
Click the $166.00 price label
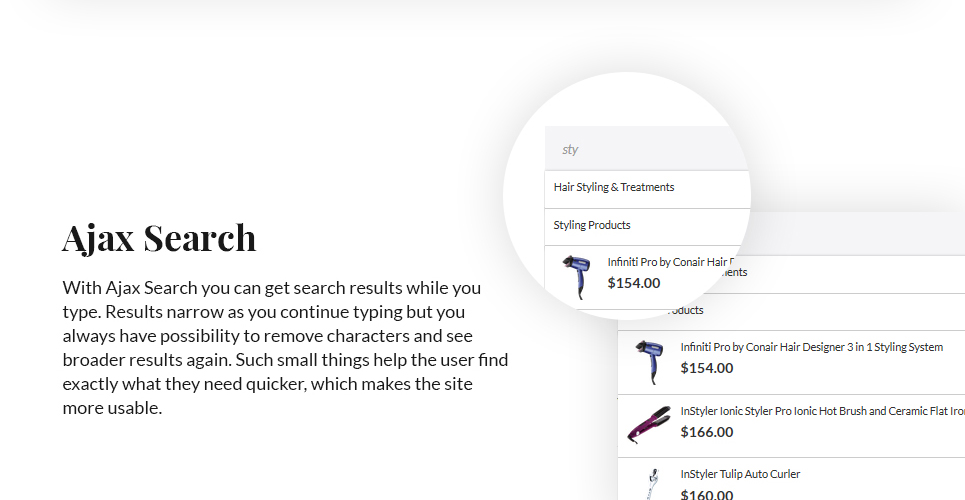[707, 432]
